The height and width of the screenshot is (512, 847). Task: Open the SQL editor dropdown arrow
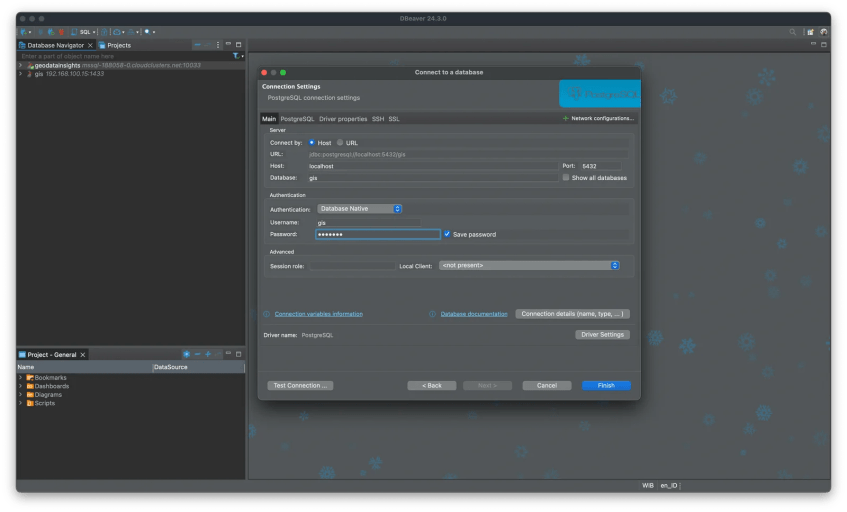pos(94,32)
